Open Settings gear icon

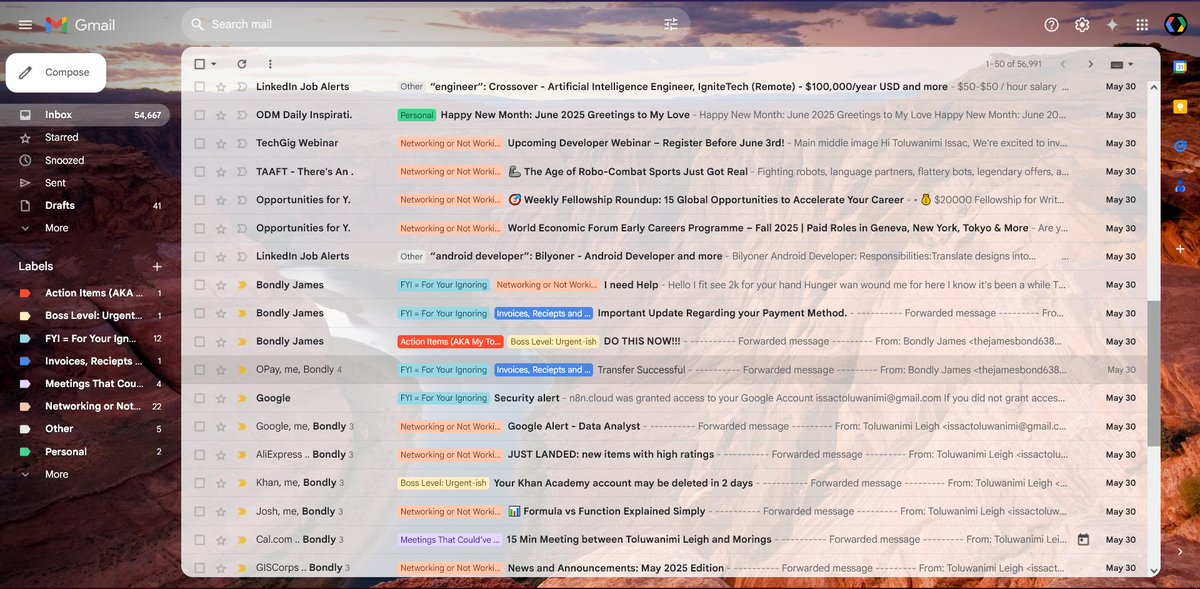click(x=1082, y=25)
